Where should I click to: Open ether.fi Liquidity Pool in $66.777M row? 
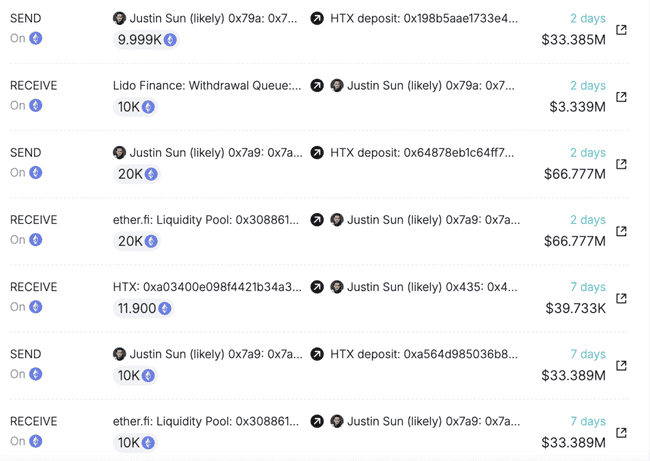(x=206, y=220)
